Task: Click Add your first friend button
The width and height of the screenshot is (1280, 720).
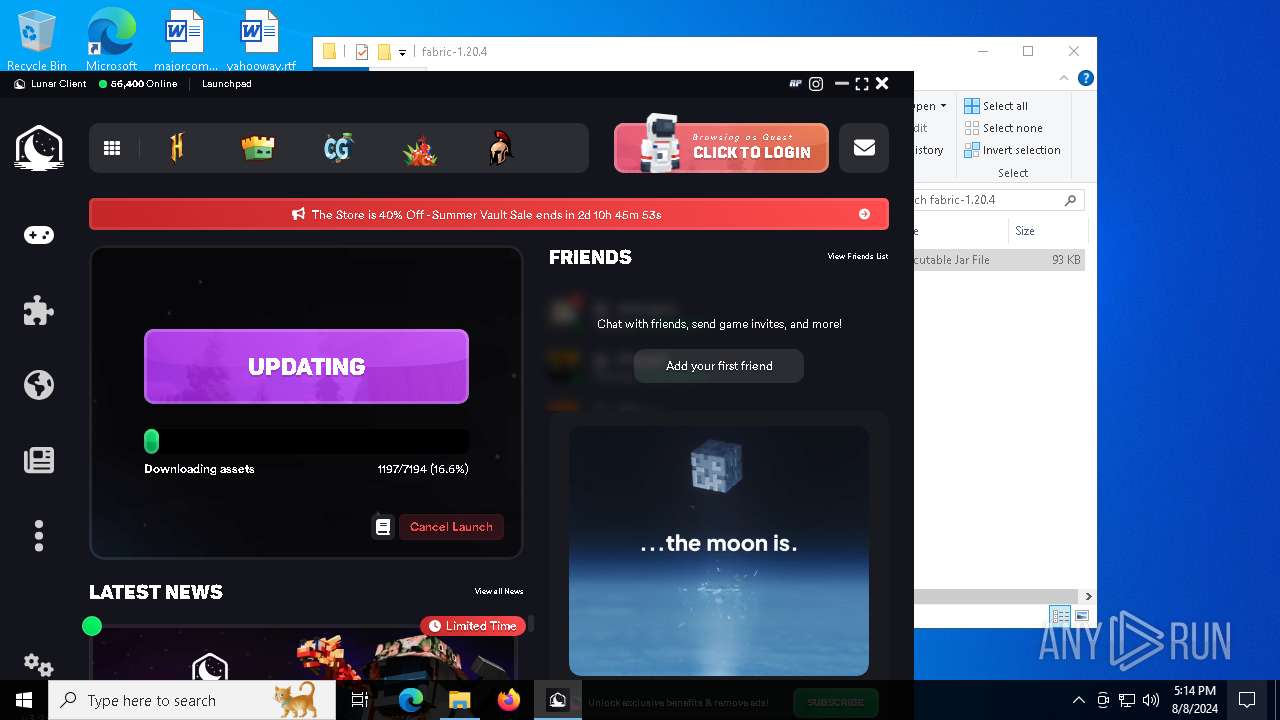Action: [719, 366]
